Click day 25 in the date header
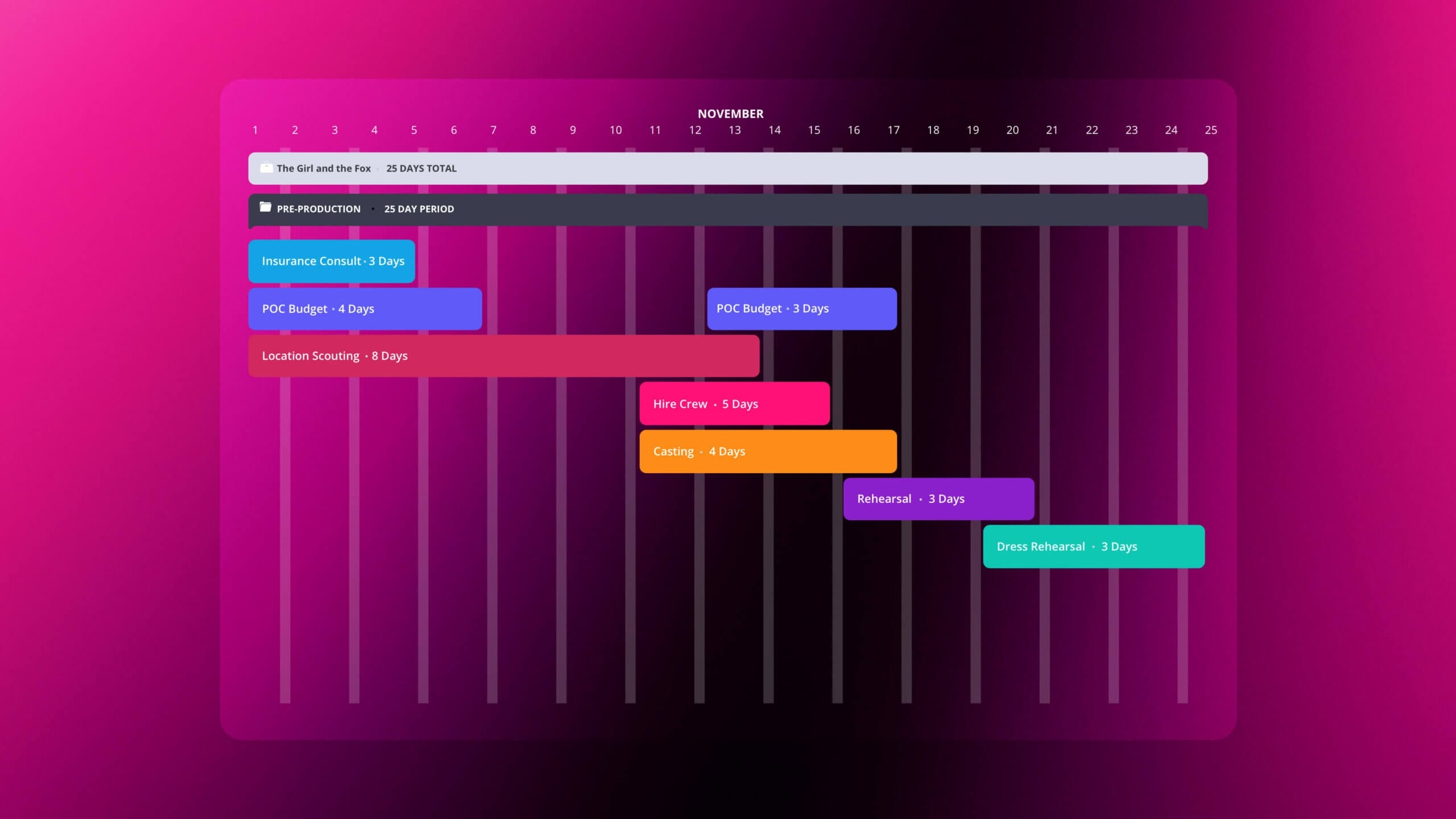This screenshot has height=819, width=1456. coord(1211,130)
